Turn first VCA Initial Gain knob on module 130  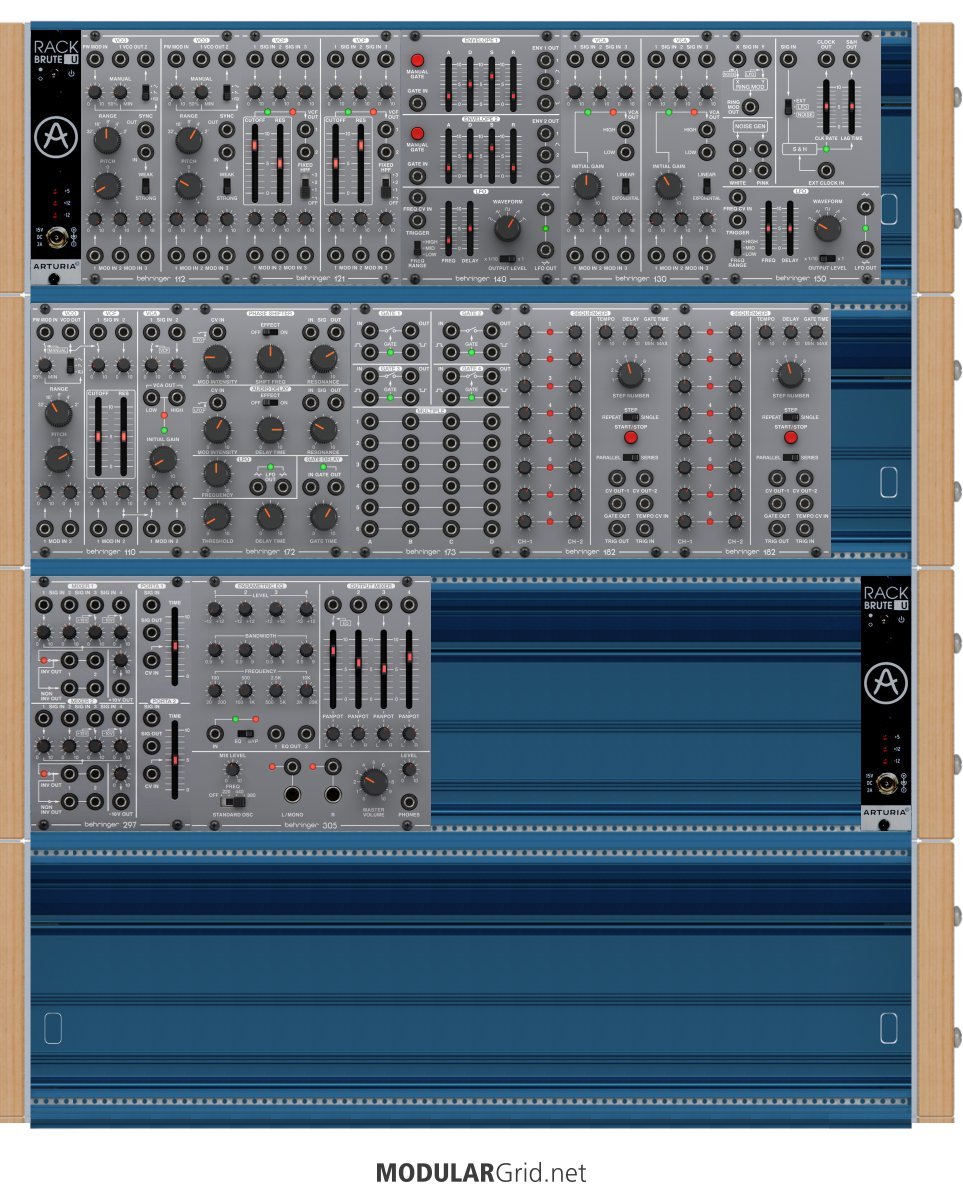pyautogui.click(x=587, y=185)
